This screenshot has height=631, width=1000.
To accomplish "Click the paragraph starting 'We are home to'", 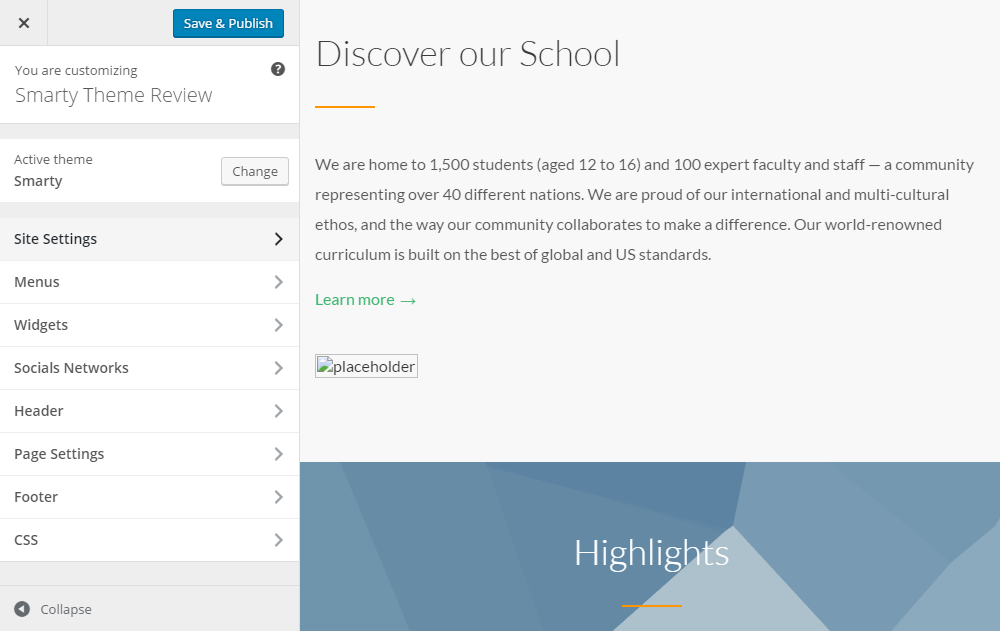I will [644, 209].
